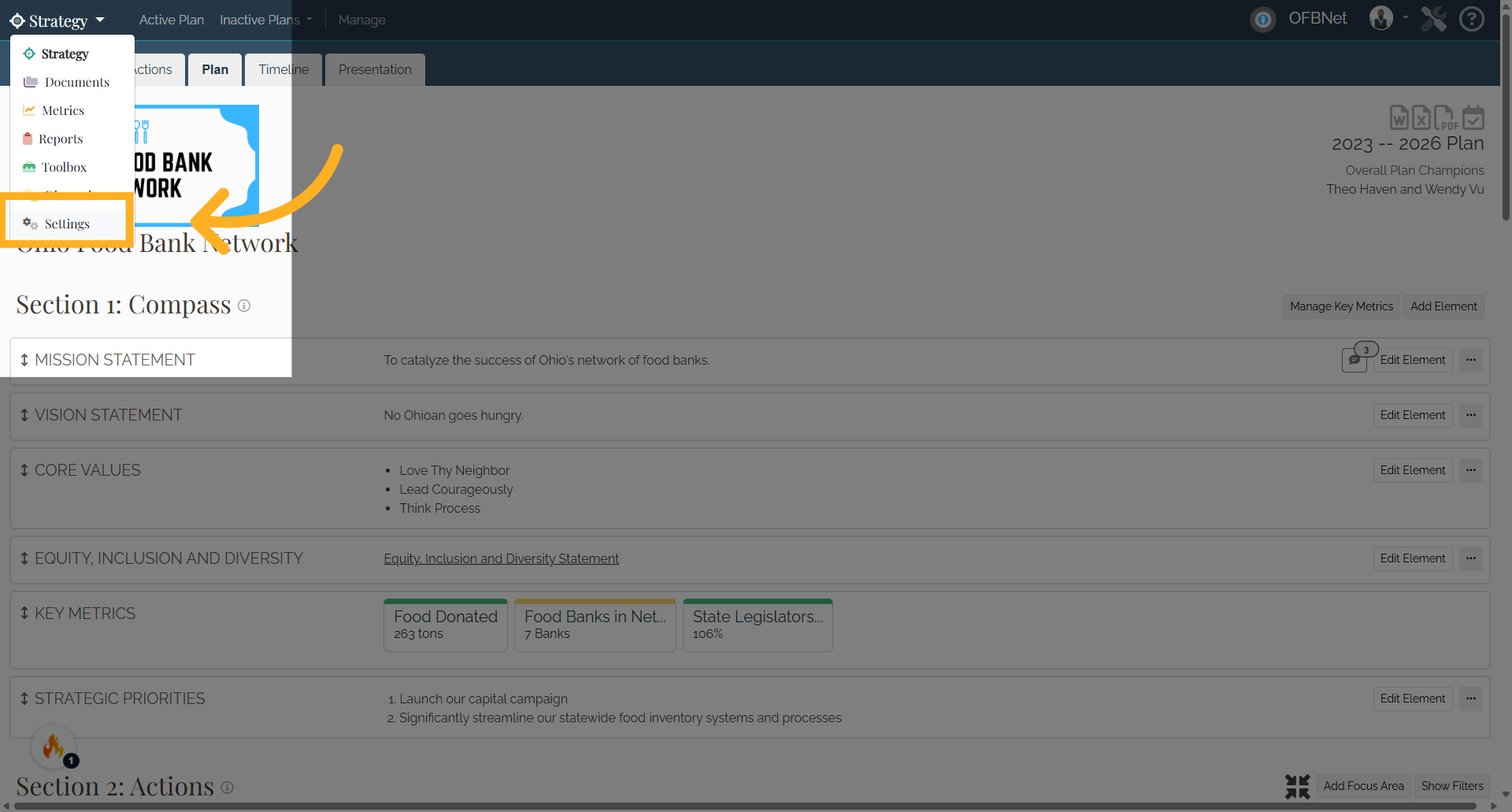Viewport: 1512px width, 812px height.
Task: Open the wrench and screwdriver tools icon
Action: [1434, 19]
